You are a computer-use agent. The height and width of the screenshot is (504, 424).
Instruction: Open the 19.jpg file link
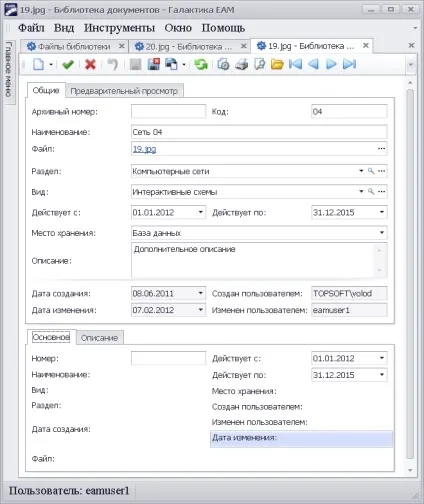pos(144,149)
